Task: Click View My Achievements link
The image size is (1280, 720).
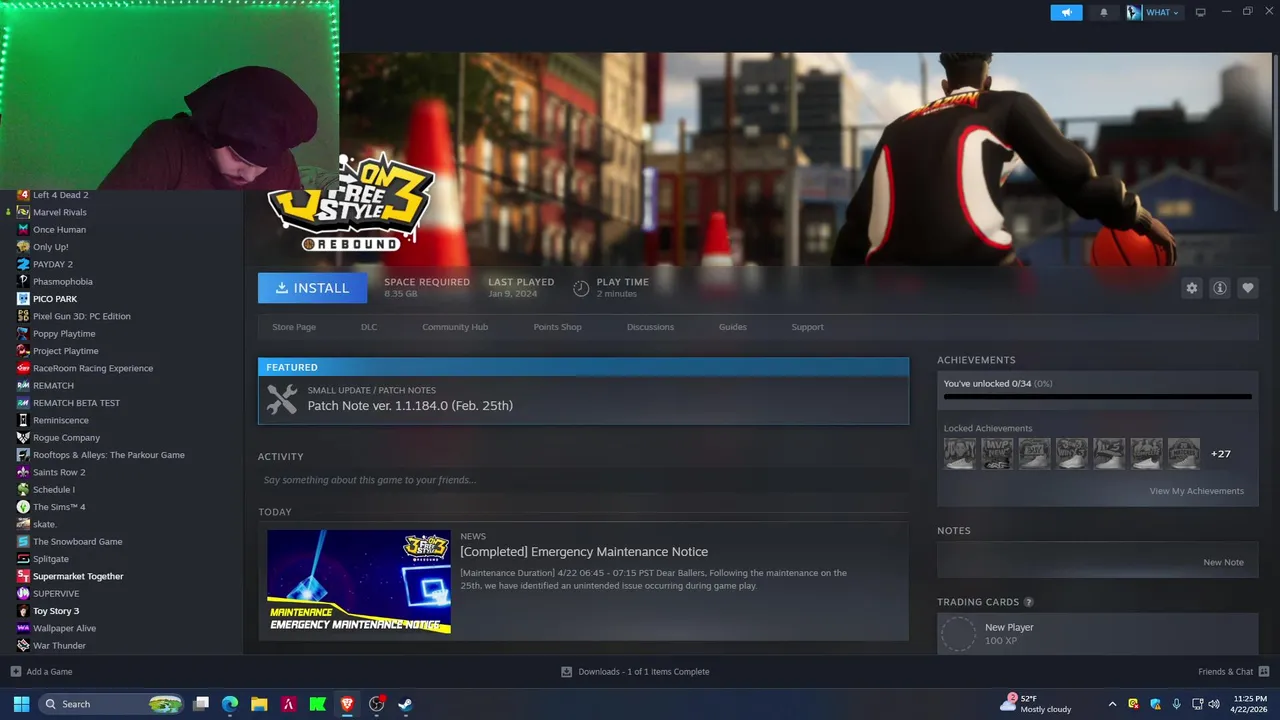Action: (x=1196, y=491)
